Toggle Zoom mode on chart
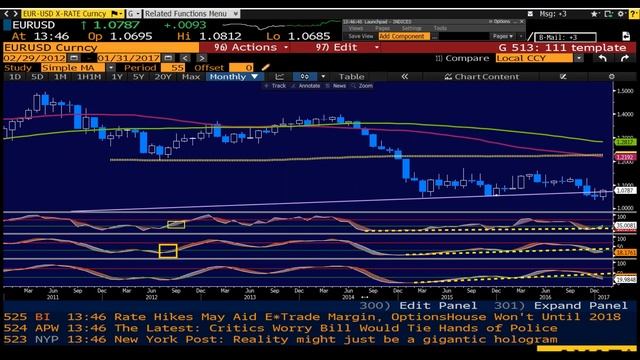Viewport: 640px width, 360px height. point(362,86)
